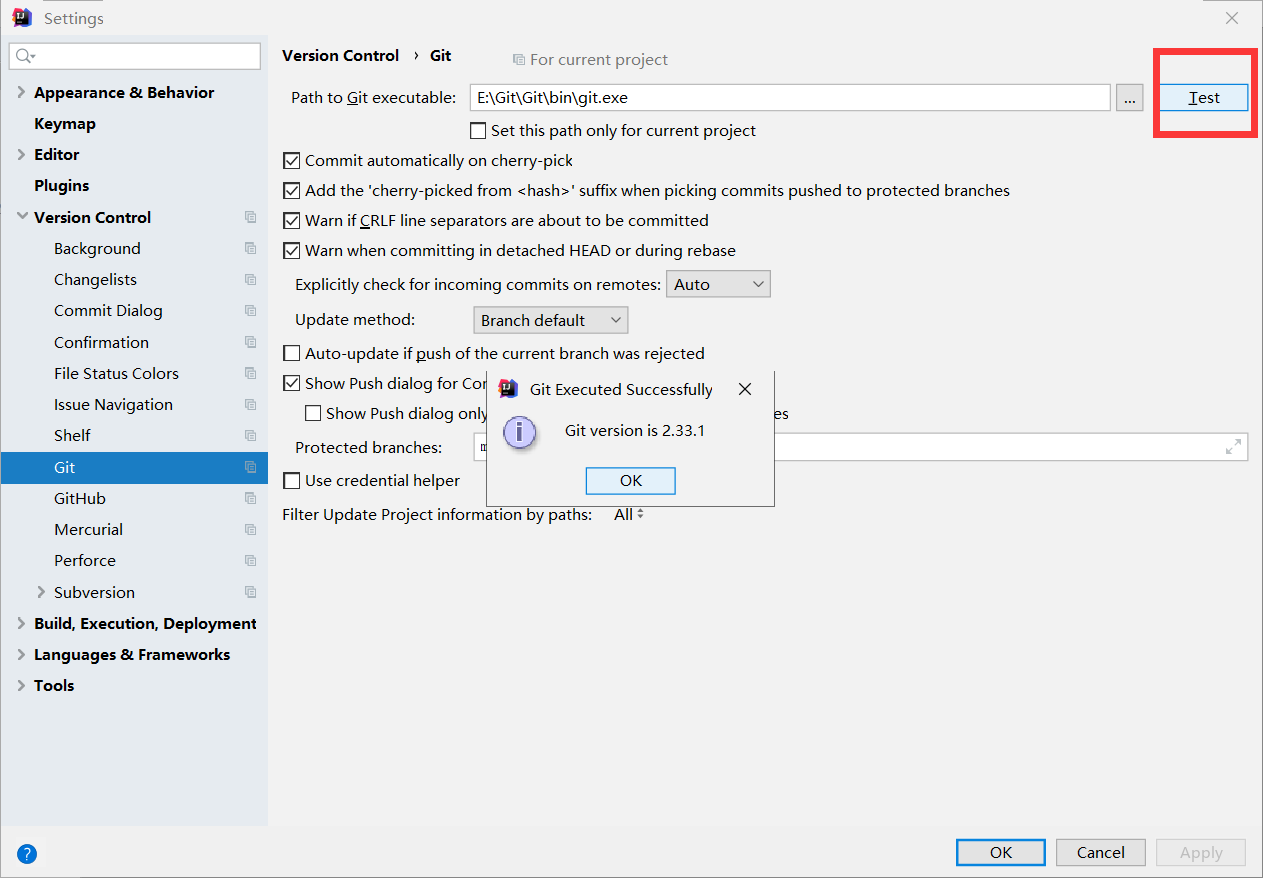Click the Test button for Git executable

point(1204,97)
